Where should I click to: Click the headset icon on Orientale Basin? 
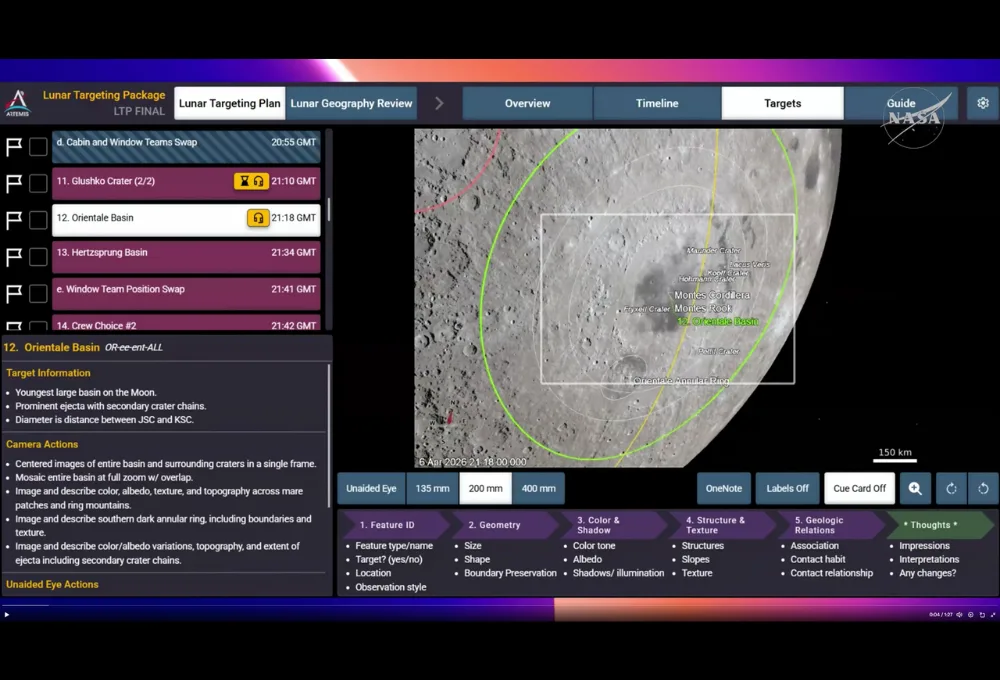point(258,218)
